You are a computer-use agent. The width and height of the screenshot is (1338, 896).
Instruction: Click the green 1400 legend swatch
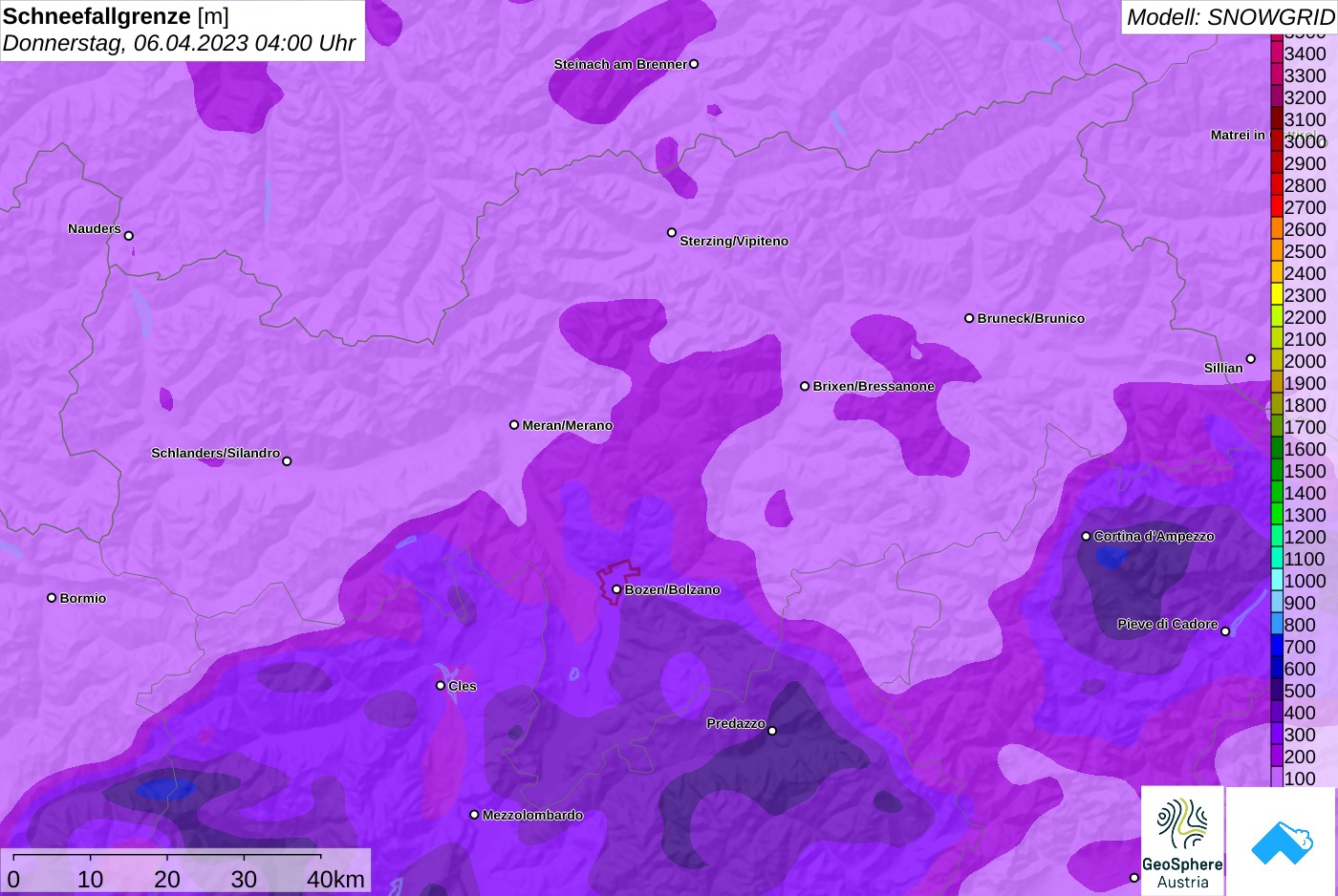pos(1277,492)
